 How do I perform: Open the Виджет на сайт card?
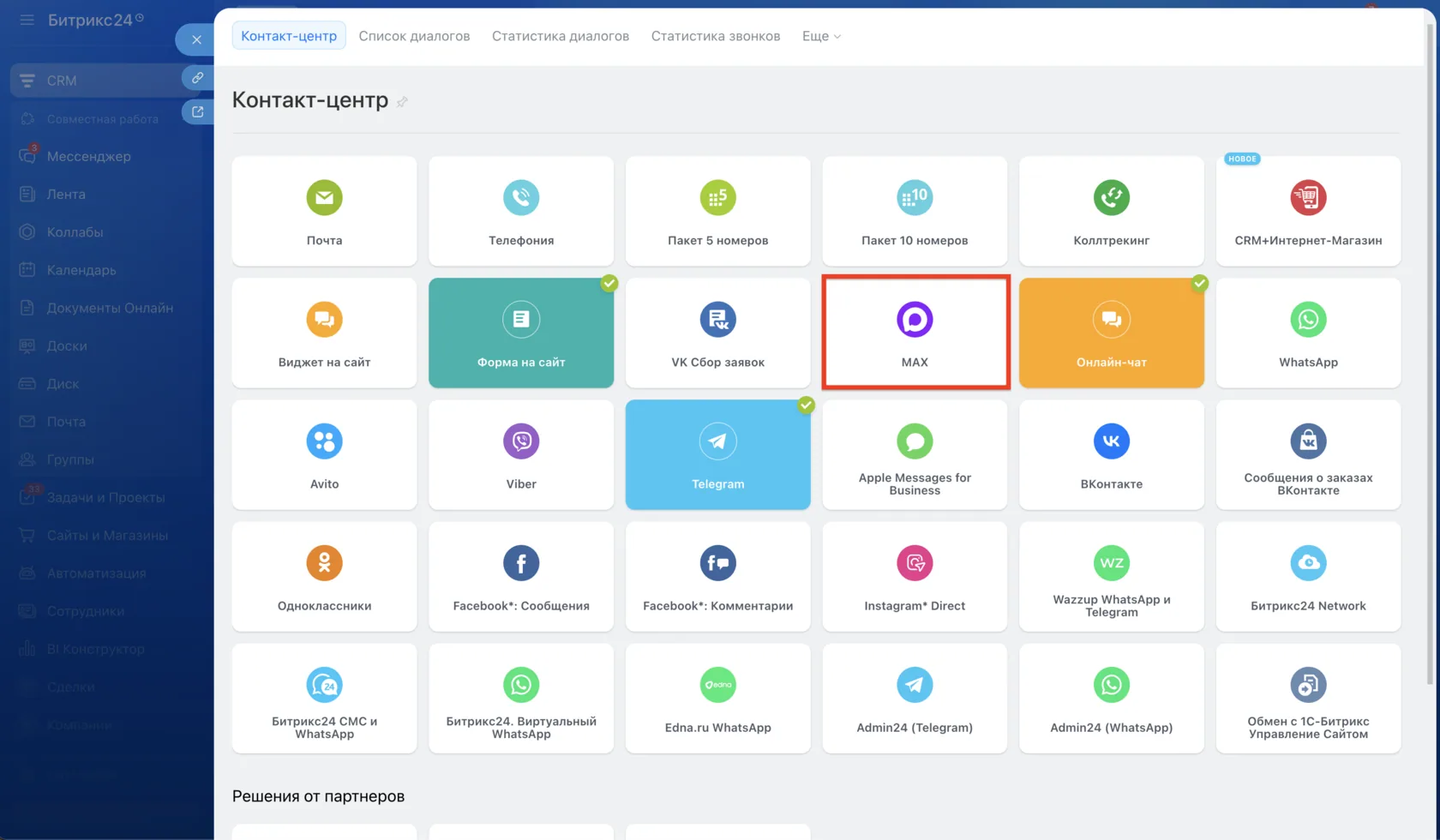pyautogui.click(x=324, y=333)
